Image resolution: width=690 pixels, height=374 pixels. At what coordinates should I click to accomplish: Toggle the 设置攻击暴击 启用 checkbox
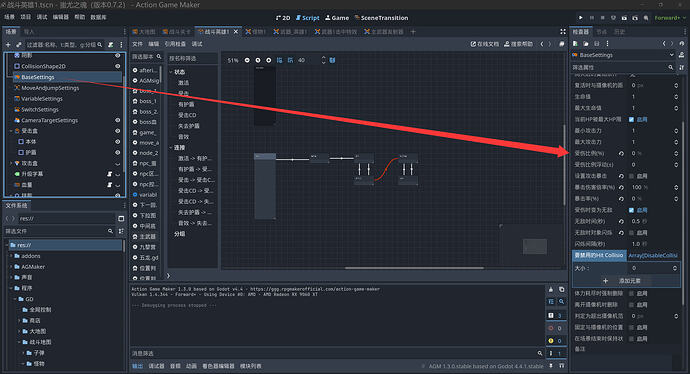(x=631, y=176)
